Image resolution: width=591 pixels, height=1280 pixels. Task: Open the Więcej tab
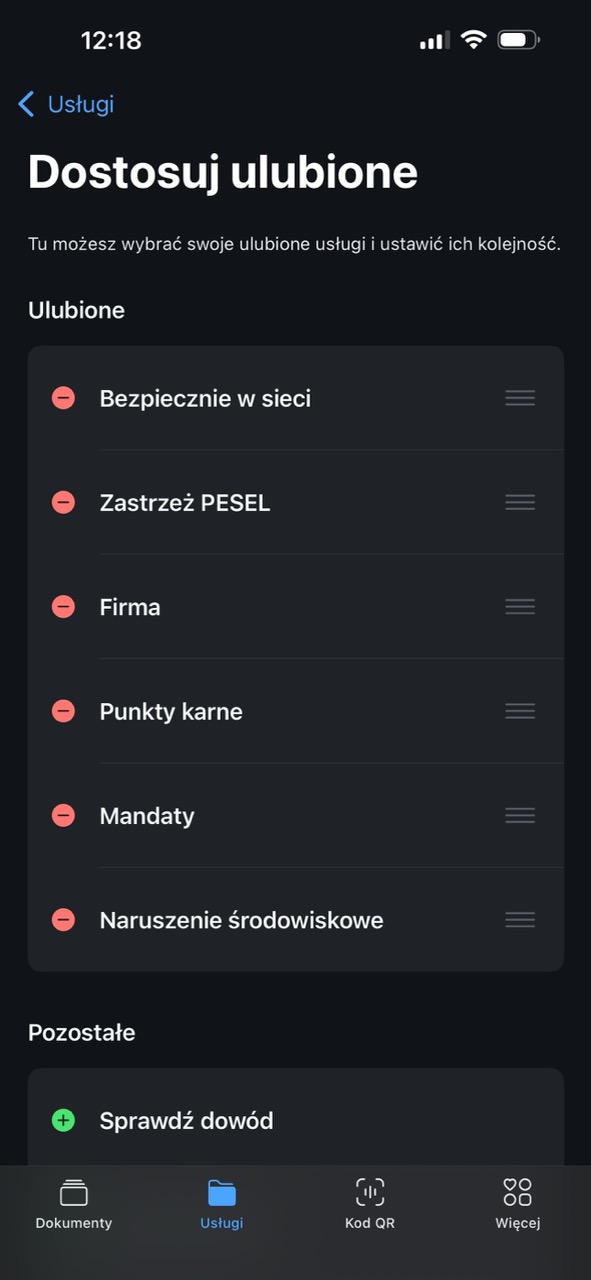coord(517,1204)
